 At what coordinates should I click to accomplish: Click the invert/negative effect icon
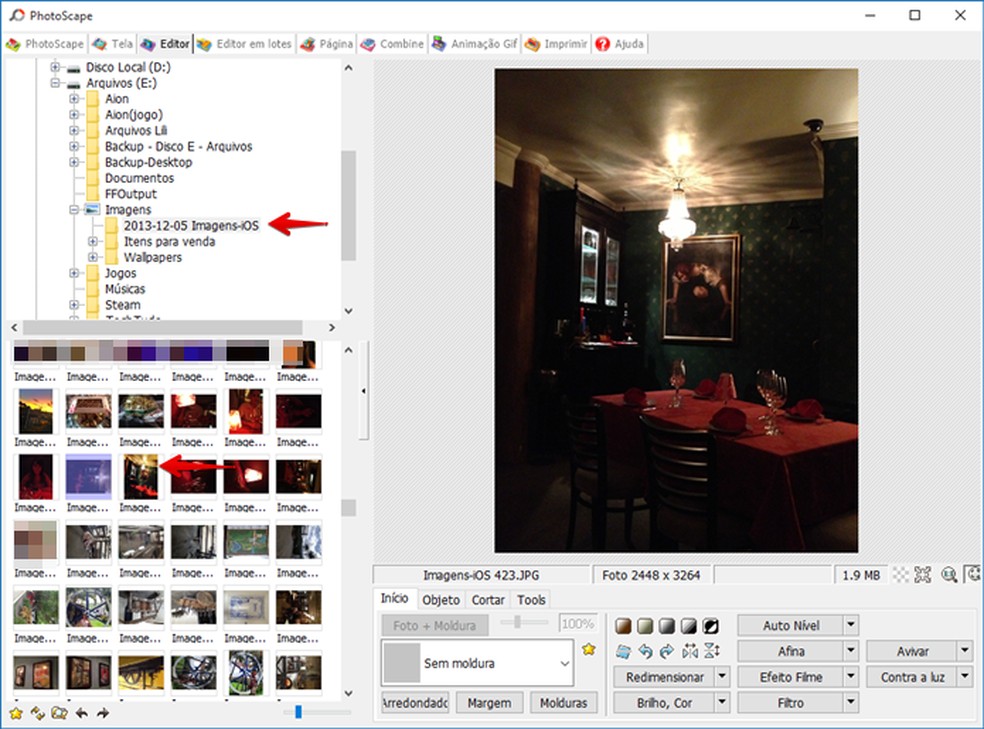[711, 626]
